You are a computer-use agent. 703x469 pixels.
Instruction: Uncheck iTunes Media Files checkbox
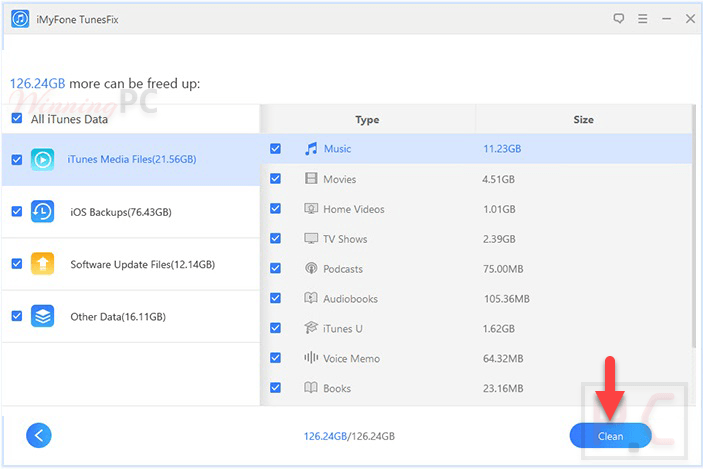pyautogui.click(x=17, y=160)
